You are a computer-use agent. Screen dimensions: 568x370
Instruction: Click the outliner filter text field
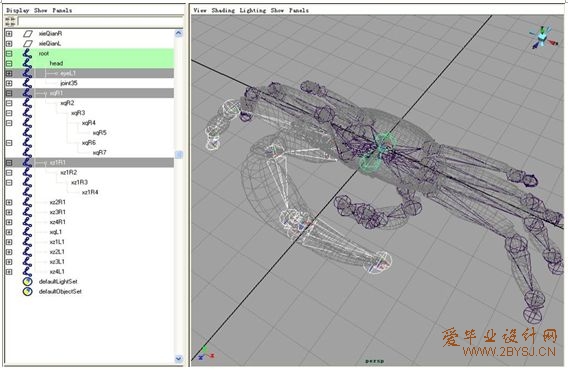[101, 22]
